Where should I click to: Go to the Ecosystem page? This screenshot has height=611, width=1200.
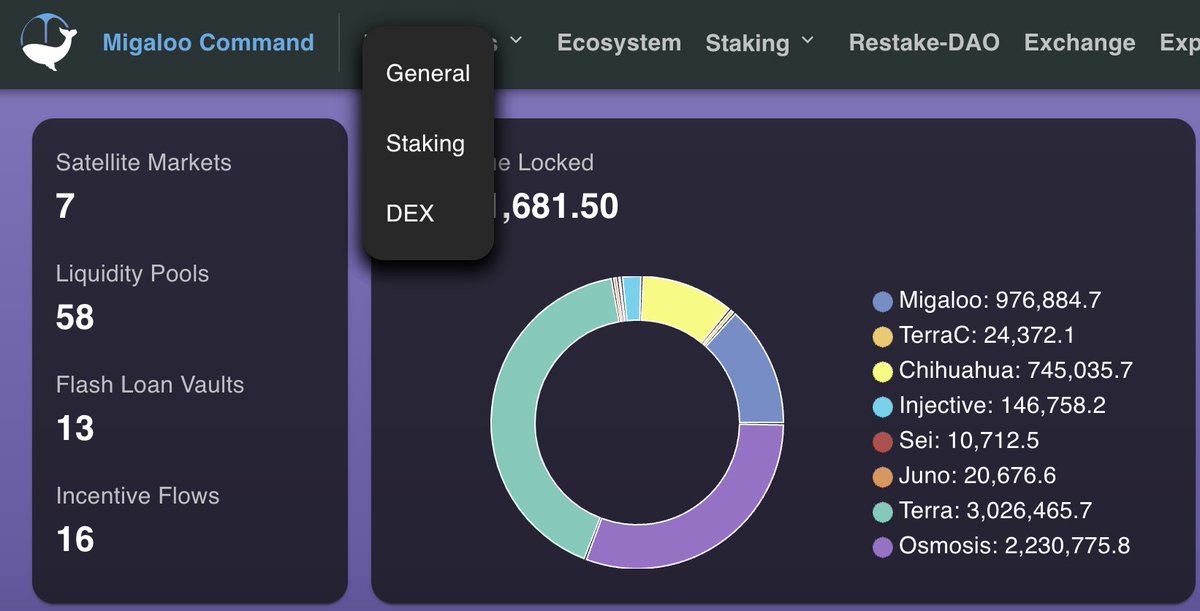[619, 43]
